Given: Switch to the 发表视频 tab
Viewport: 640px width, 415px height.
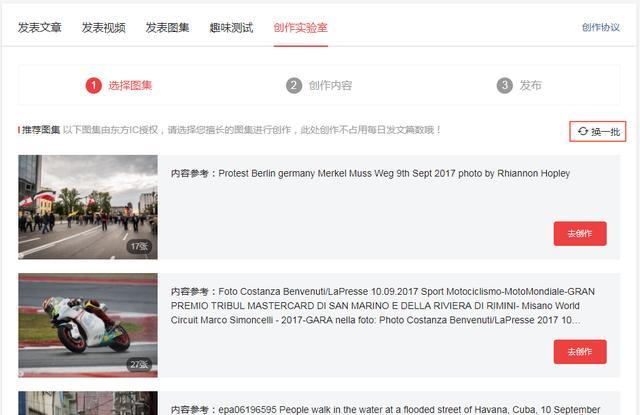Looking at the screenshot, I should pyautogui.click(x=103, y=28).
